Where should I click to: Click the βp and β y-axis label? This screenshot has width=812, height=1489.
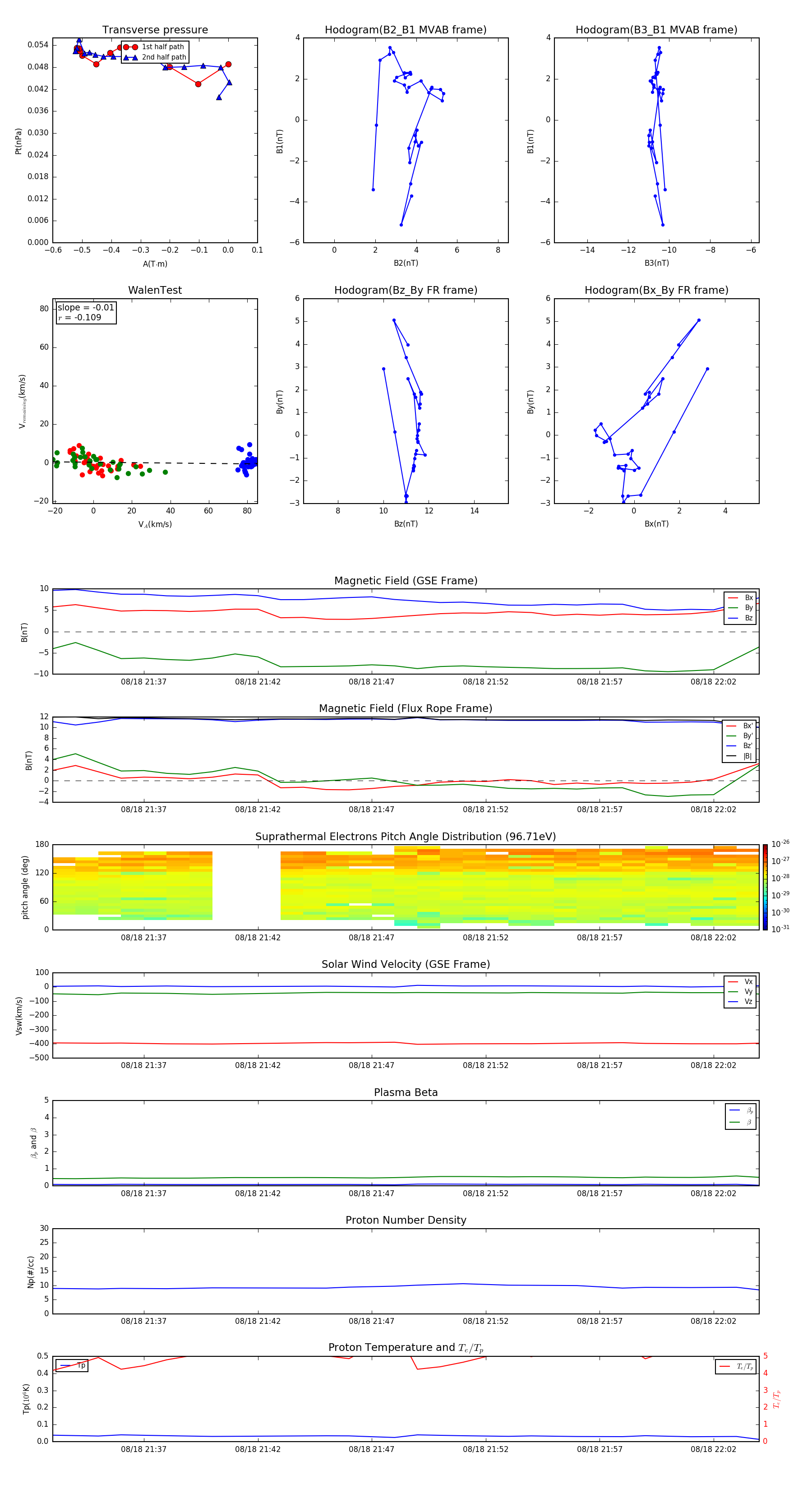tap(33, 1143)
